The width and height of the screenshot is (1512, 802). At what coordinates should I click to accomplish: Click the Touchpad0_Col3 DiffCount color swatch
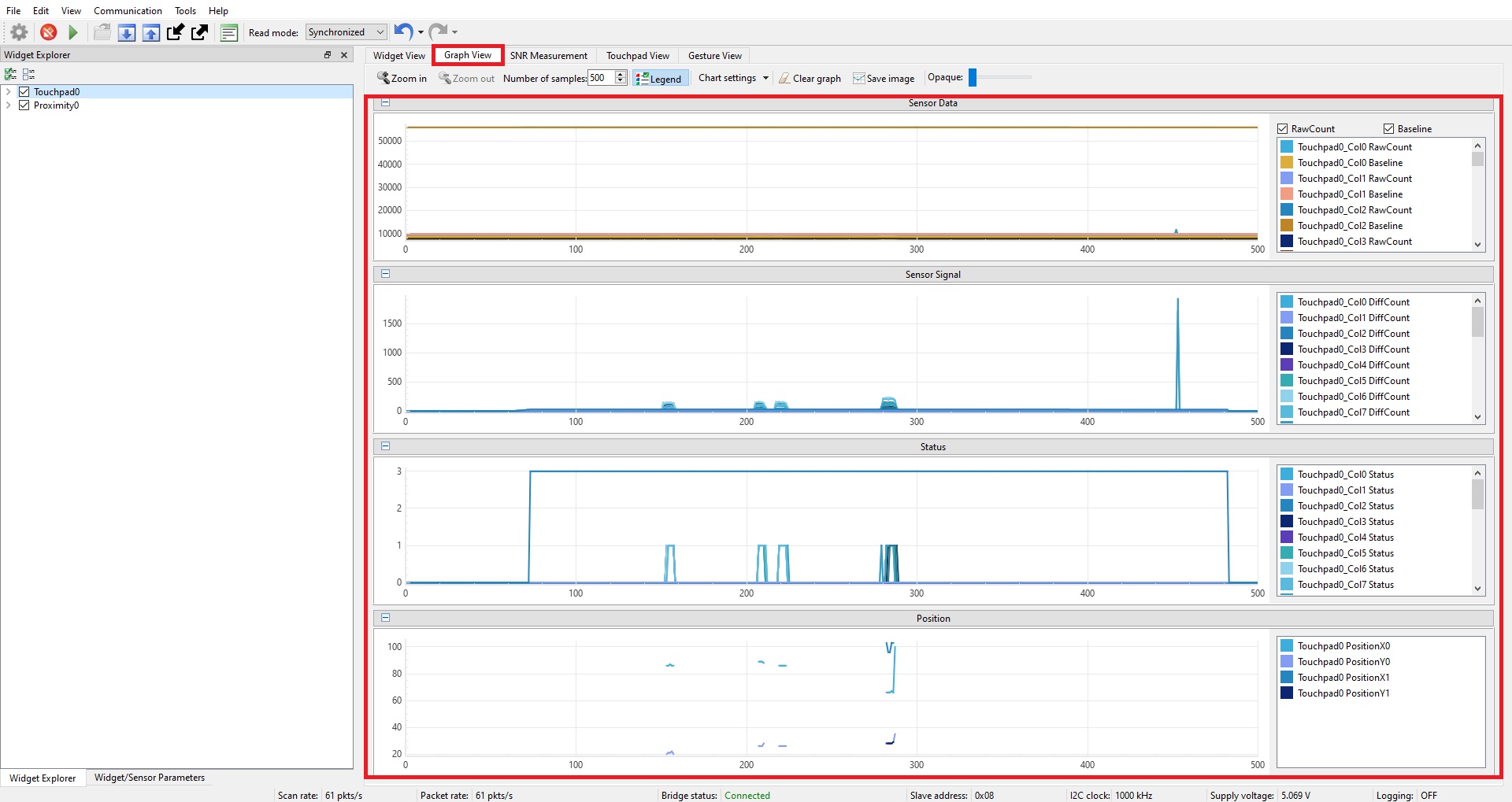pos(1287,349)
